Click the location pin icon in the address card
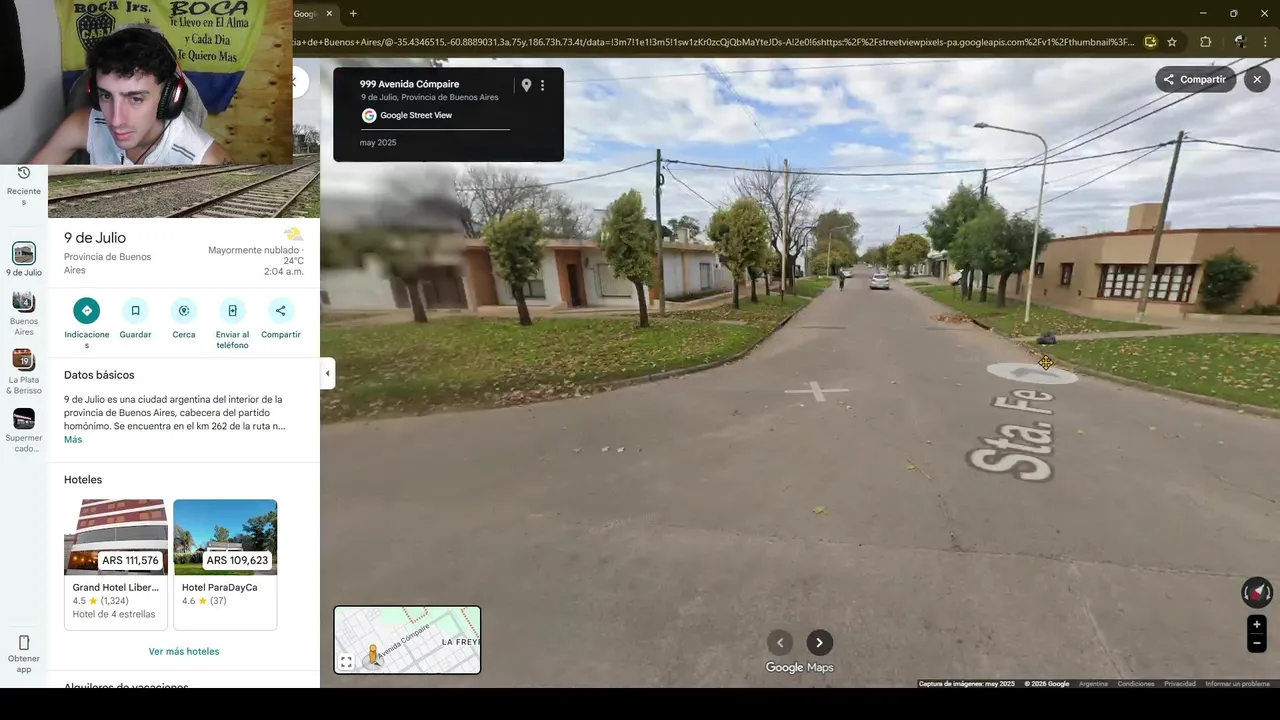This screenshot has width=1280, height=720. point(526,86)
